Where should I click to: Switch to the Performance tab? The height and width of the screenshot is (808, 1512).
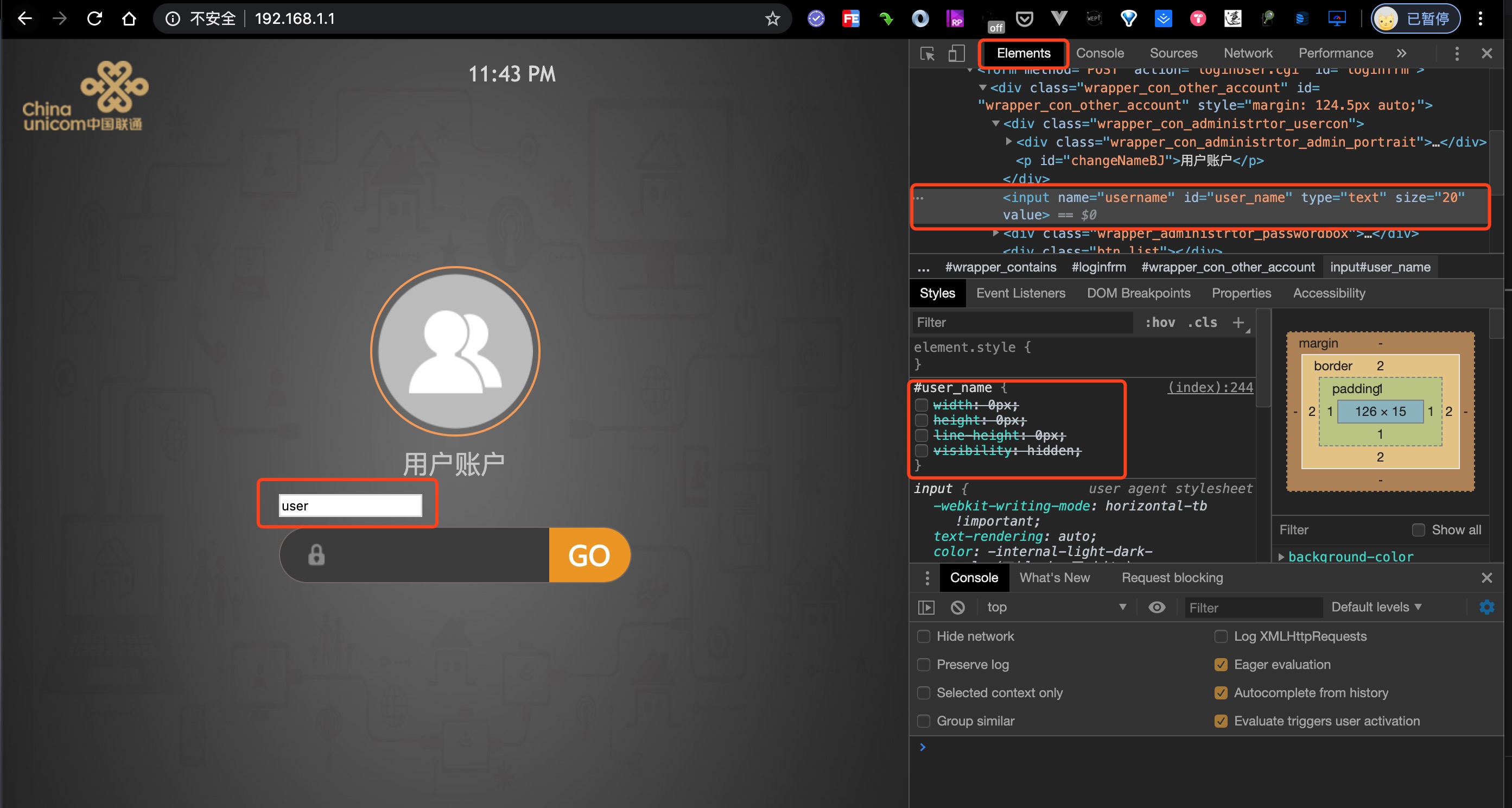pyautogui.click(x=1335, y=53)
